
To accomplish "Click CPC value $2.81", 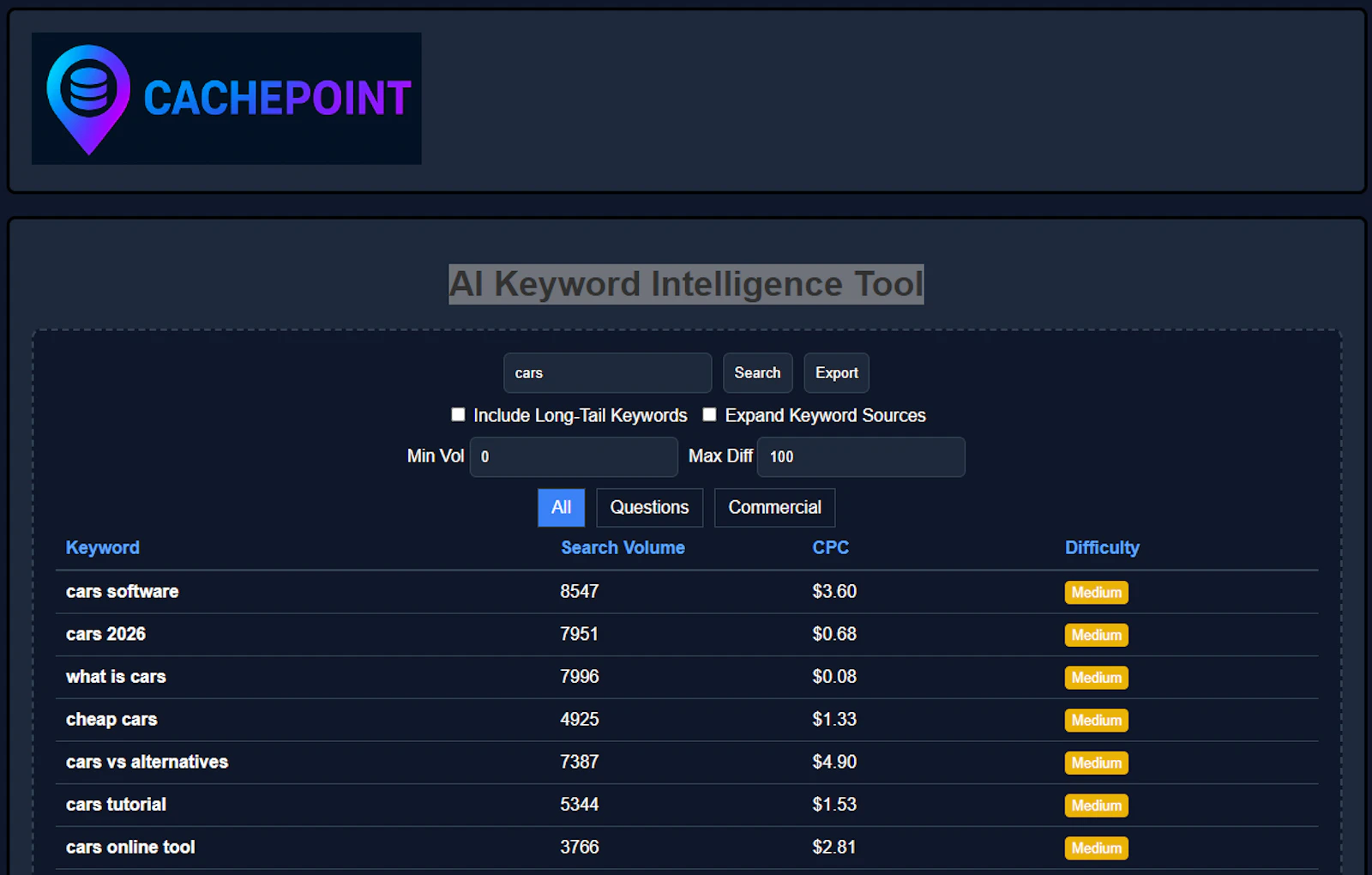I will (x=834, y=848).
